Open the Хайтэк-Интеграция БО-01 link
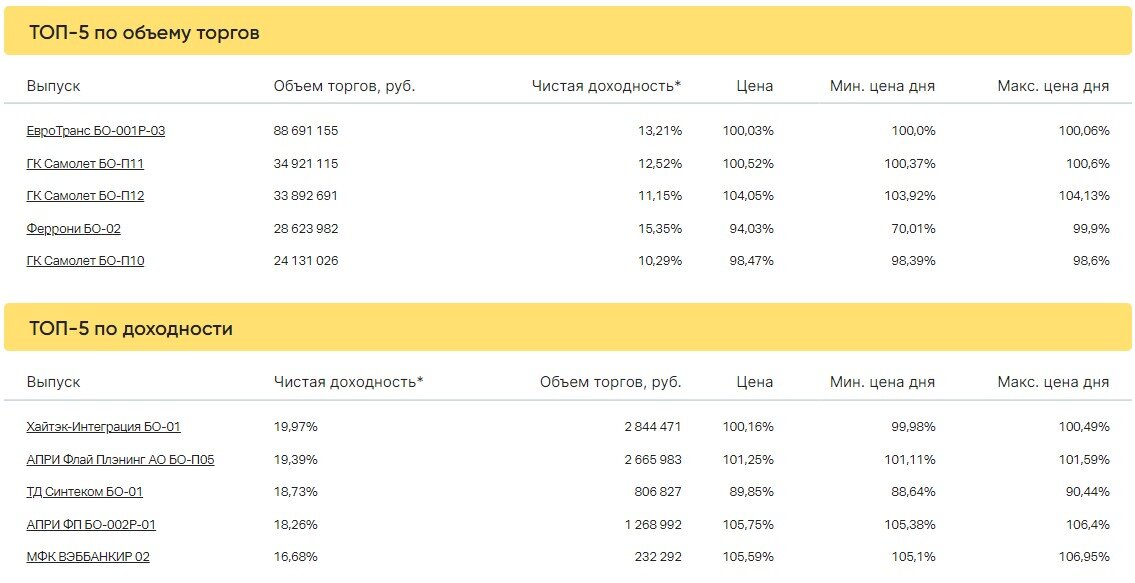This screenshot has width=1135, height=583. pyautogui.click(x=103, y=427)
